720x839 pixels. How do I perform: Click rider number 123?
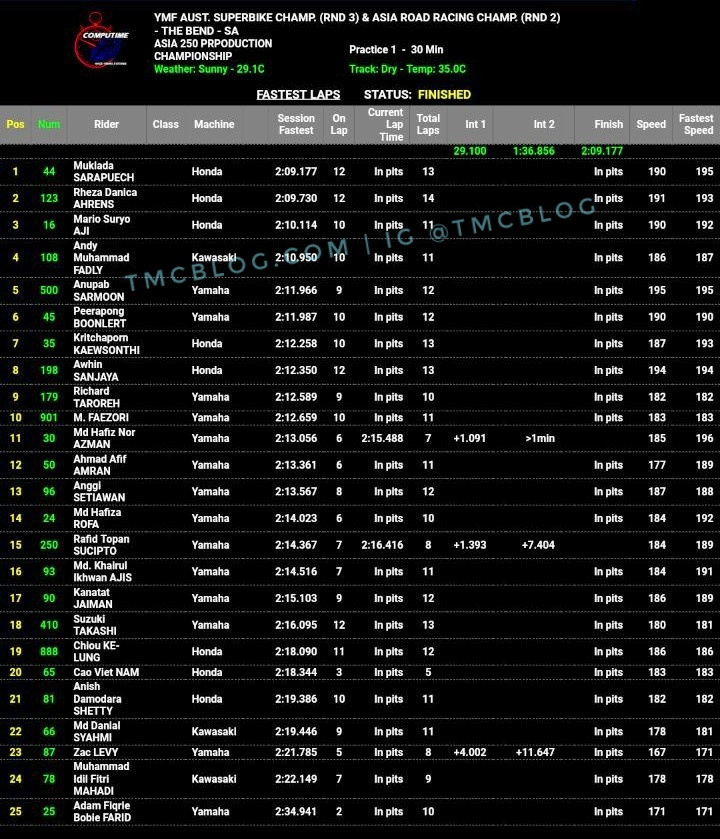(x=49, y=198)
